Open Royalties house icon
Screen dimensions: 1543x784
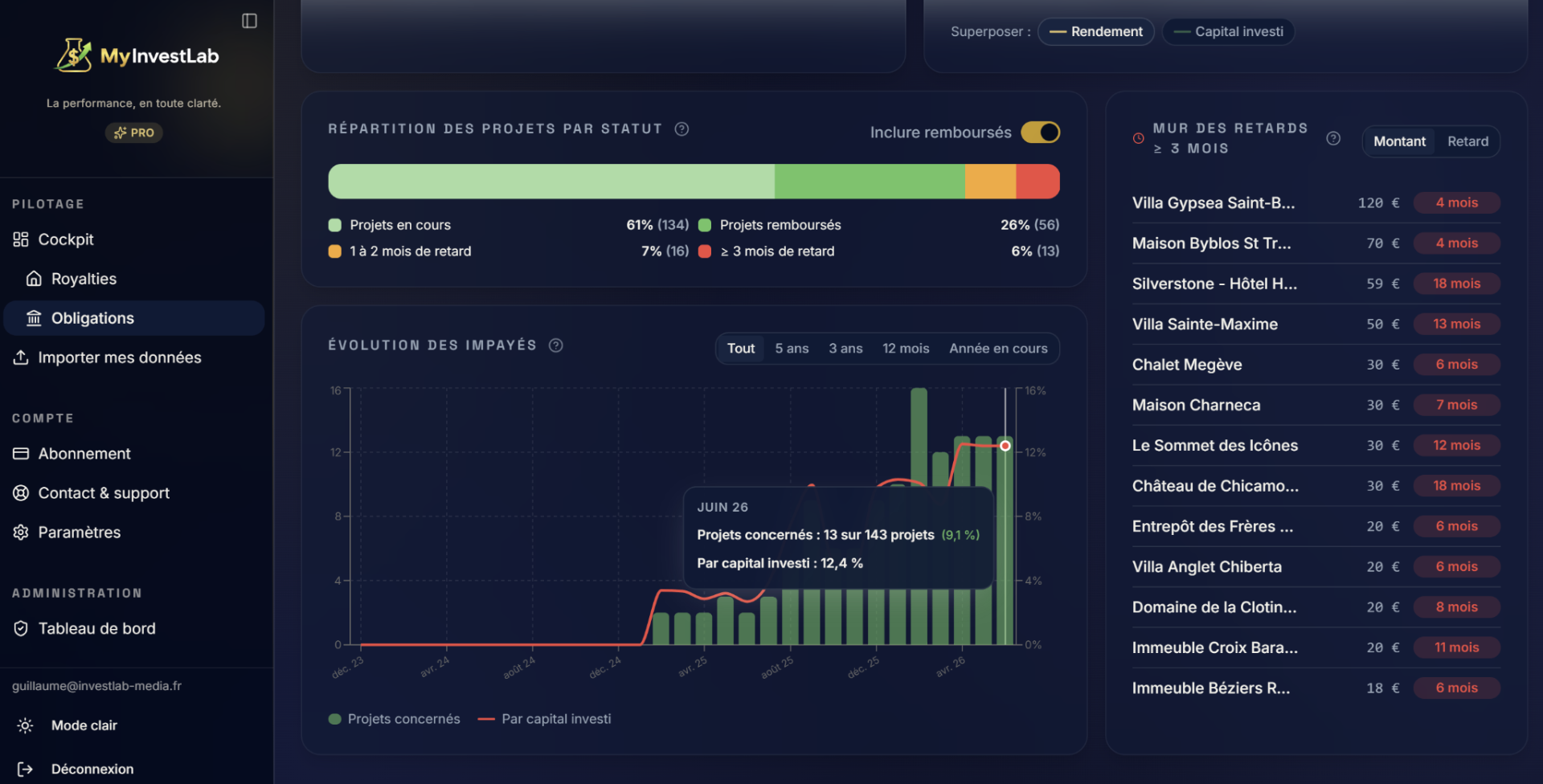coord(34,279)
